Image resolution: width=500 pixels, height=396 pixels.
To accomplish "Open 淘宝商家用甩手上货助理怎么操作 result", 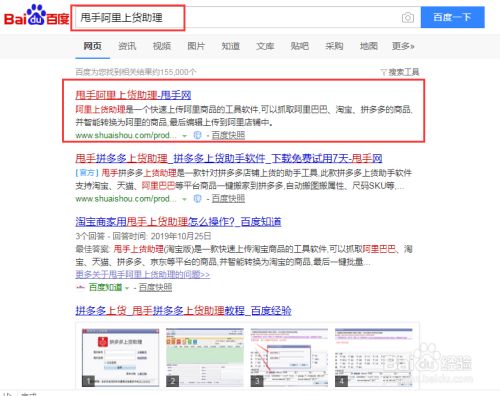I will (x=178, y=222).
